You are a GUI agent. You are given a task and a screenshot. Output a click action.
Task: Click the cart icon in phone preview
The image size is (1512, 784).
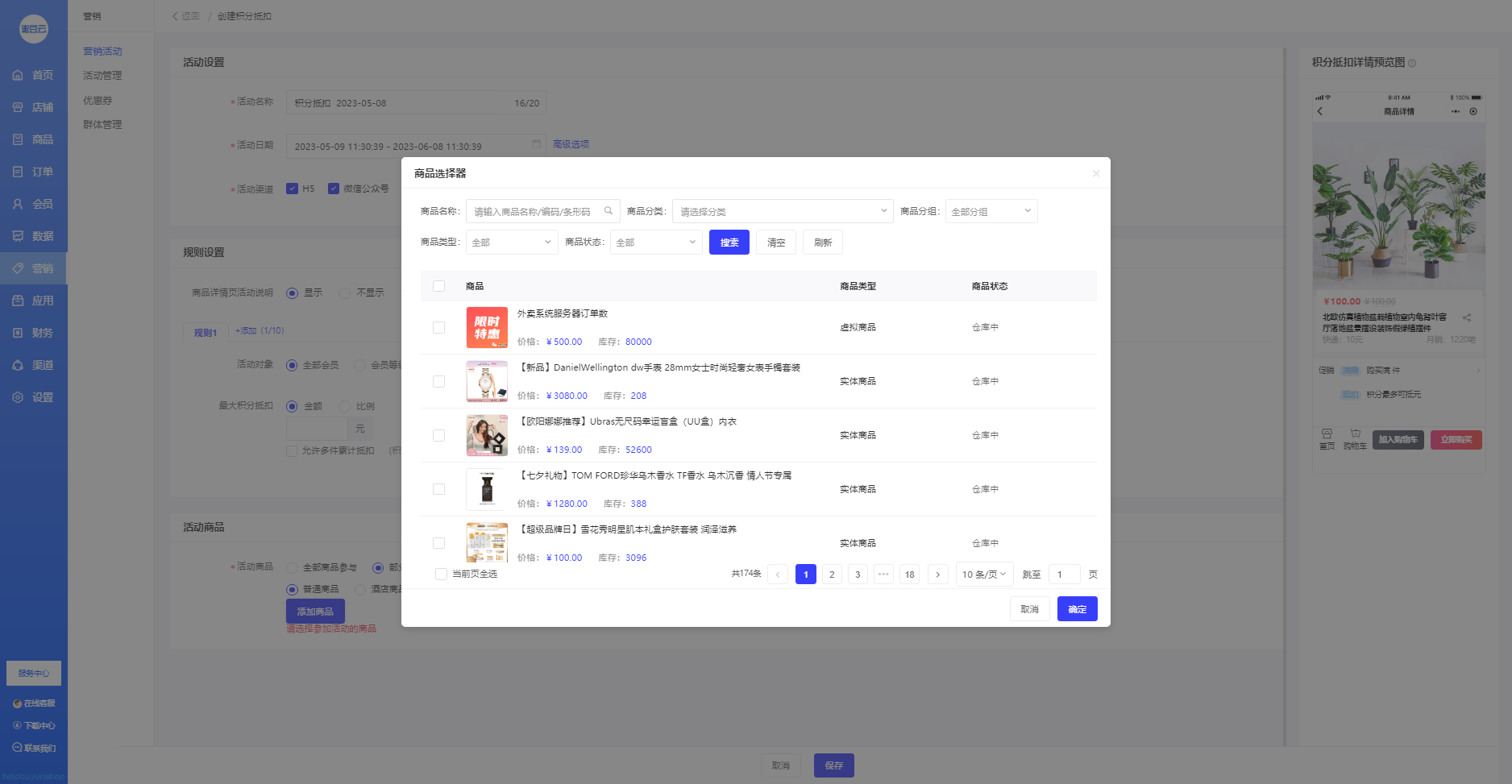pos(1355,433)
